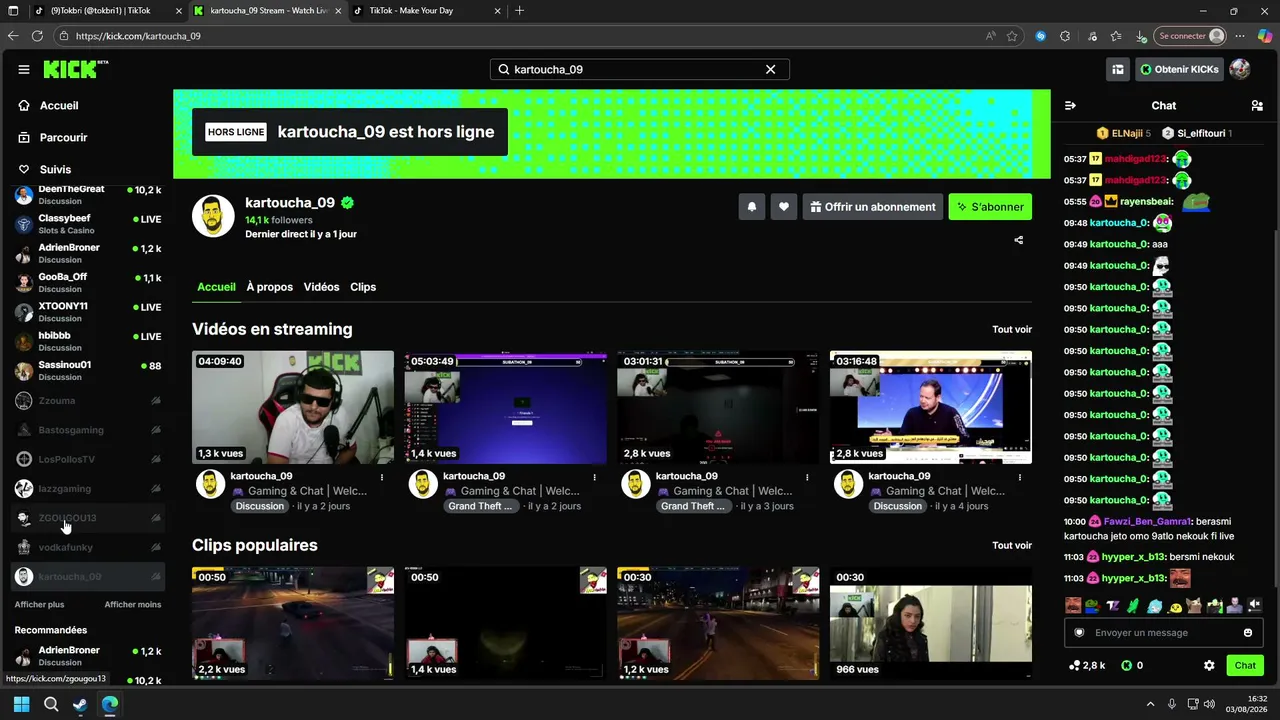Open options for the 03:01:31 video
Screen dimensions: 1280x720
pos(807,477)
